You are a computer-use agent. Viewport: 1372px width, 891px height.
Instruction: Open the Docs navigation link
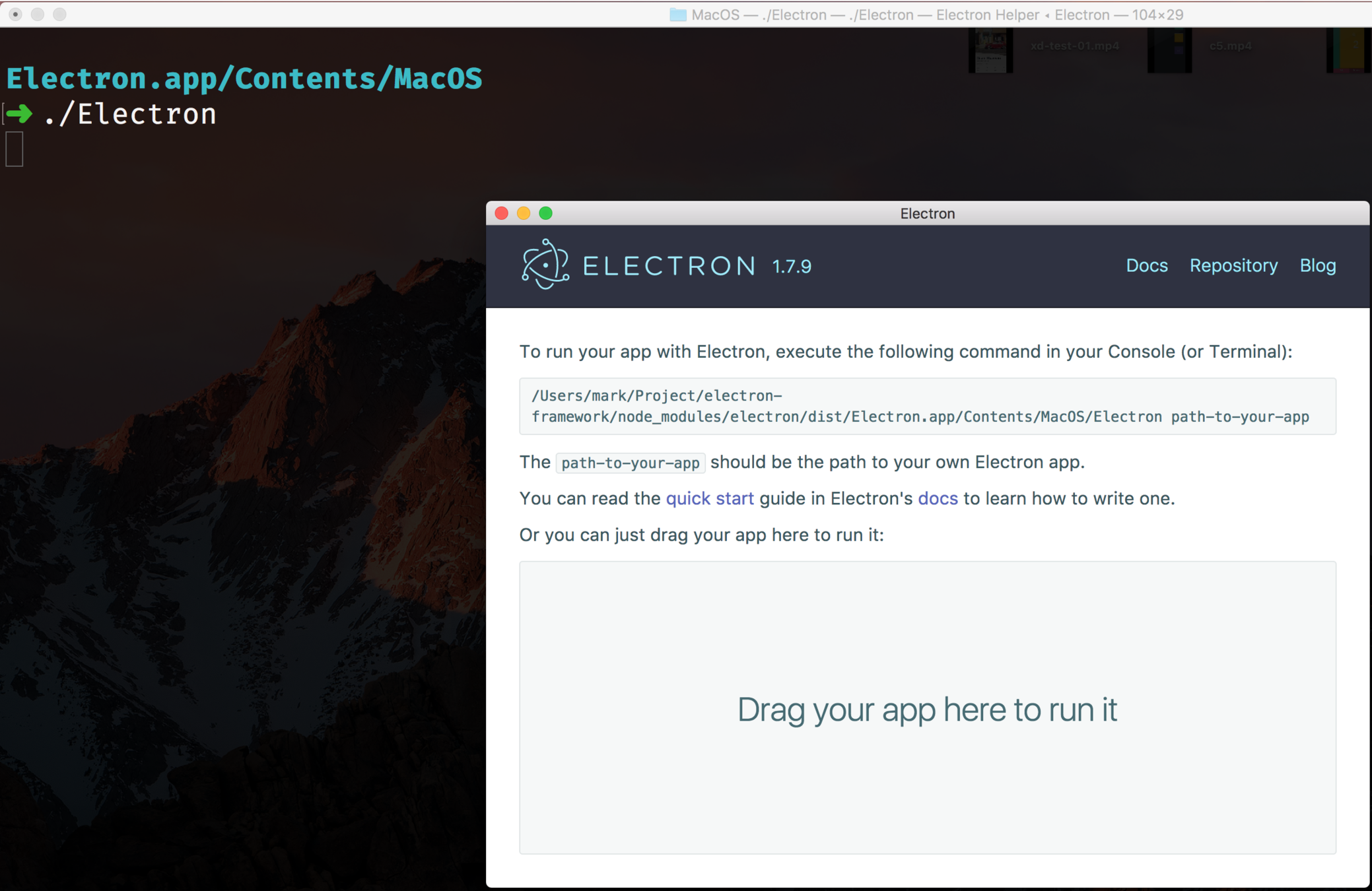click(1146, 265)
